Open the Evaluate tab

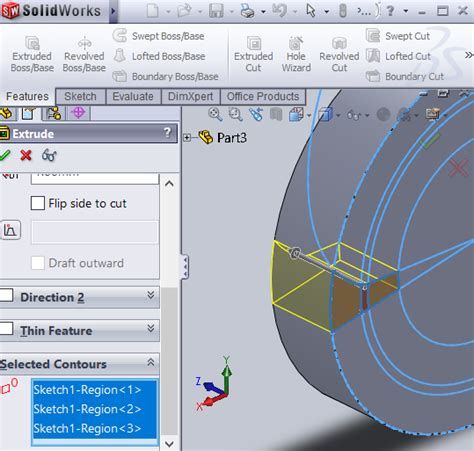pos(133,97)
